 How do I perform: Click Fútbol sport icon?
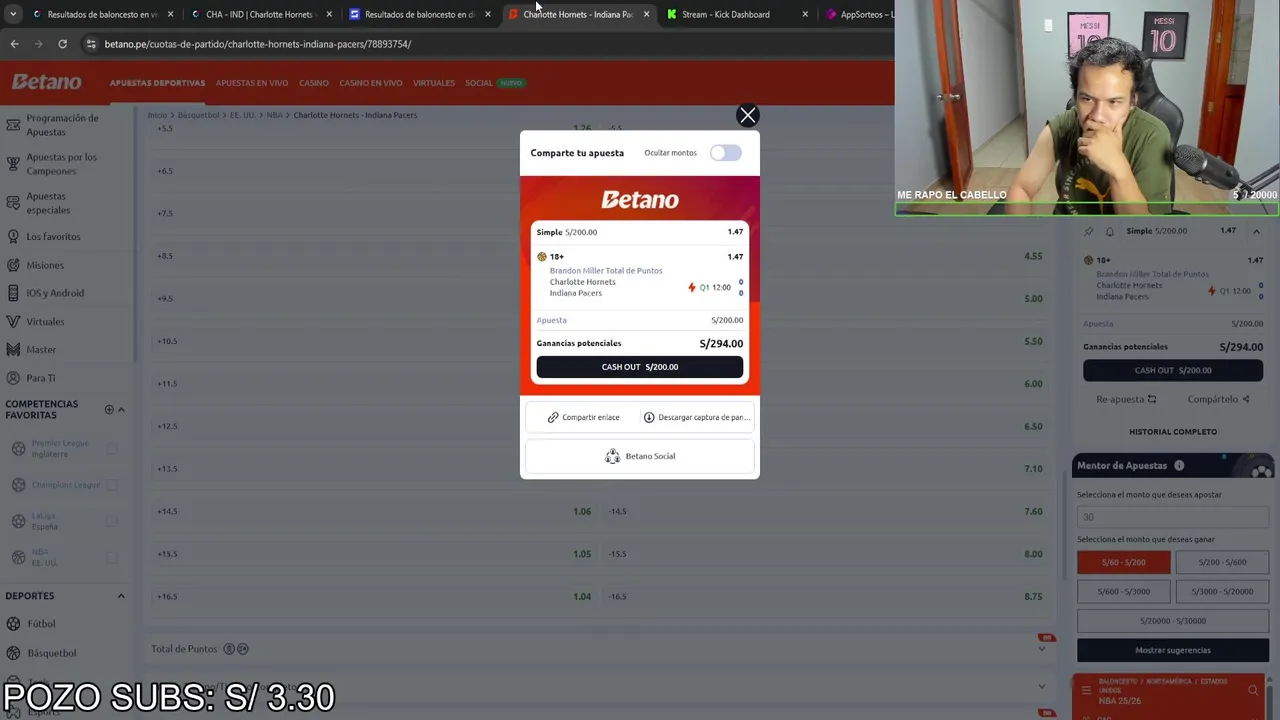pos(13,624)
